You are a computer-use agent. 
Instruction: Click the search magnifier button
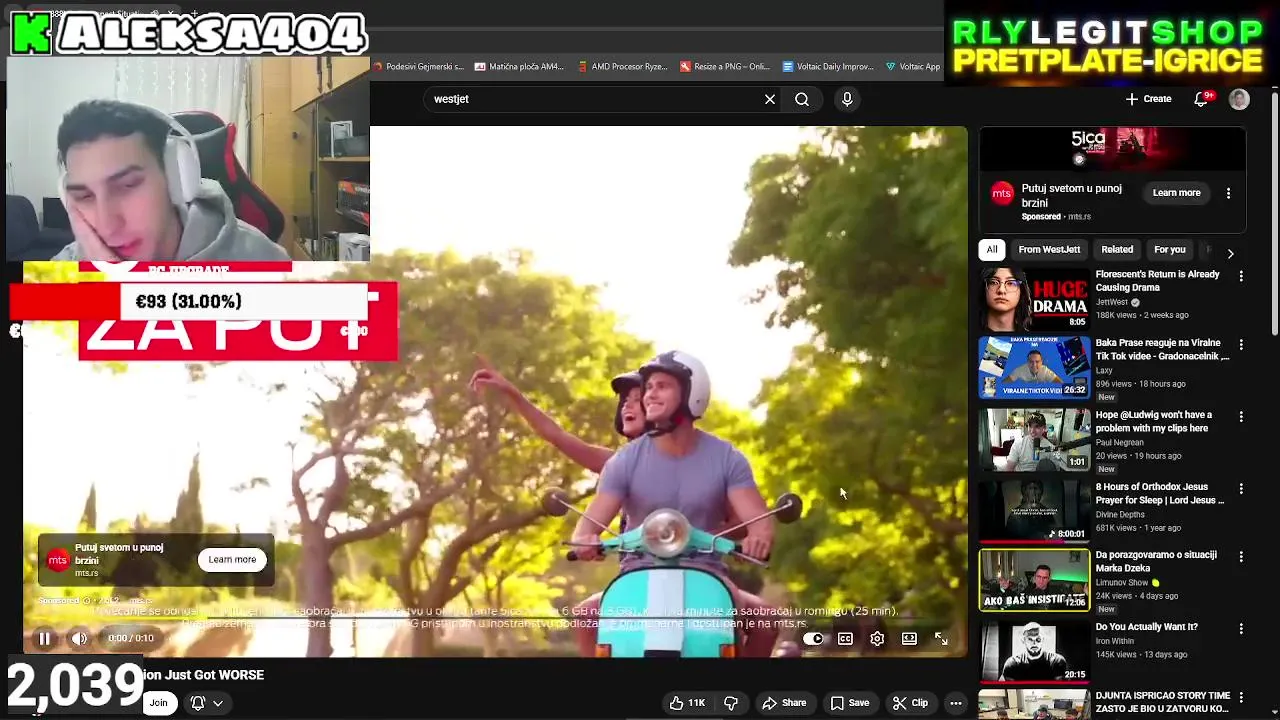coord(802,99)
